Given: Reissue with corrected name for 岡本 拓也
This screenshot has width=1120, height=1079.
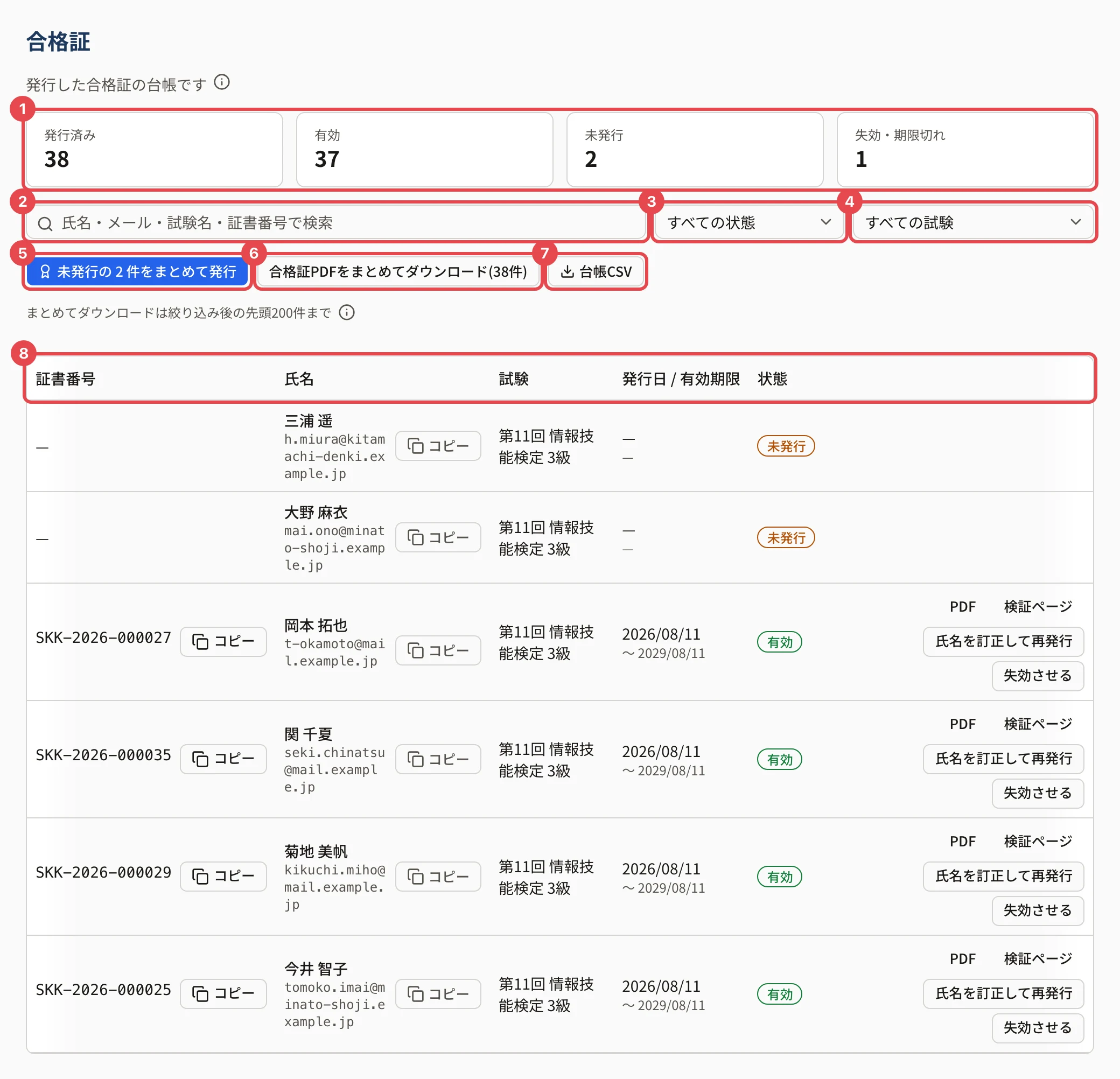Looking at the screenshot, I should (1004, 641).
